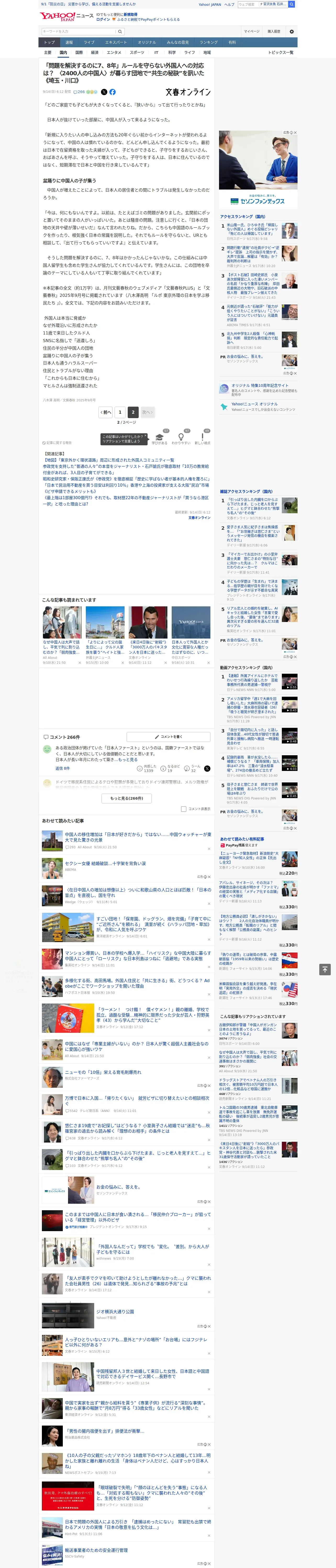The image size is (336, 1568).
Task: Click the 新規取得 ID link
Action: click(x=131, y=14)
